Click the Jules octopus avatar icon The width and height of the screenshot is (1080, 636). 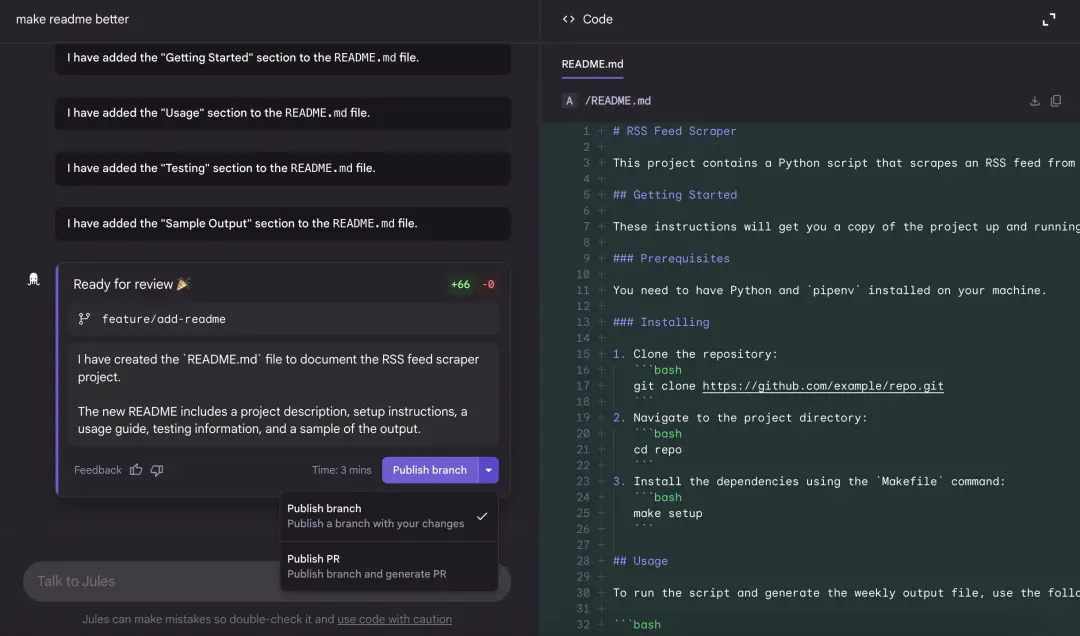click(x=33, y=279)
